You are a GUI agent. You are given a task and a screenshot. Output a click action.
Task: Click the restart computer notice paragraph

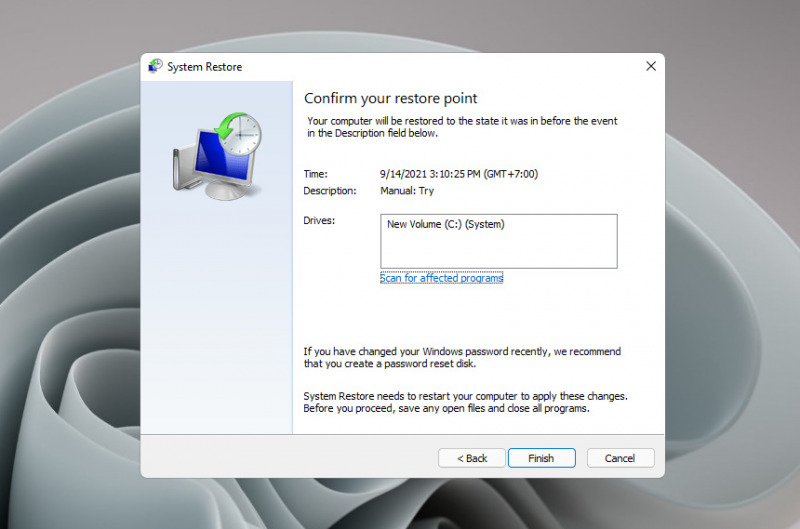point(465,402)
